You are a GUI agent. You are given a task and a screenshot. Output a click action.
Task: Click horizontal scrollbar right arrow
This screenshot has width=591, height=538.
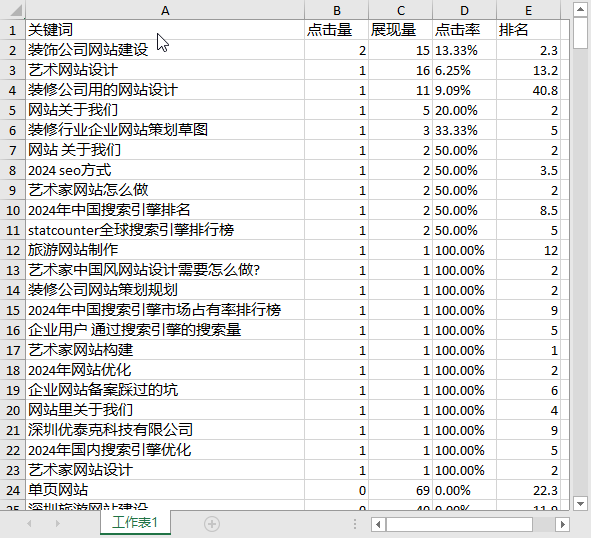point(562,524)
